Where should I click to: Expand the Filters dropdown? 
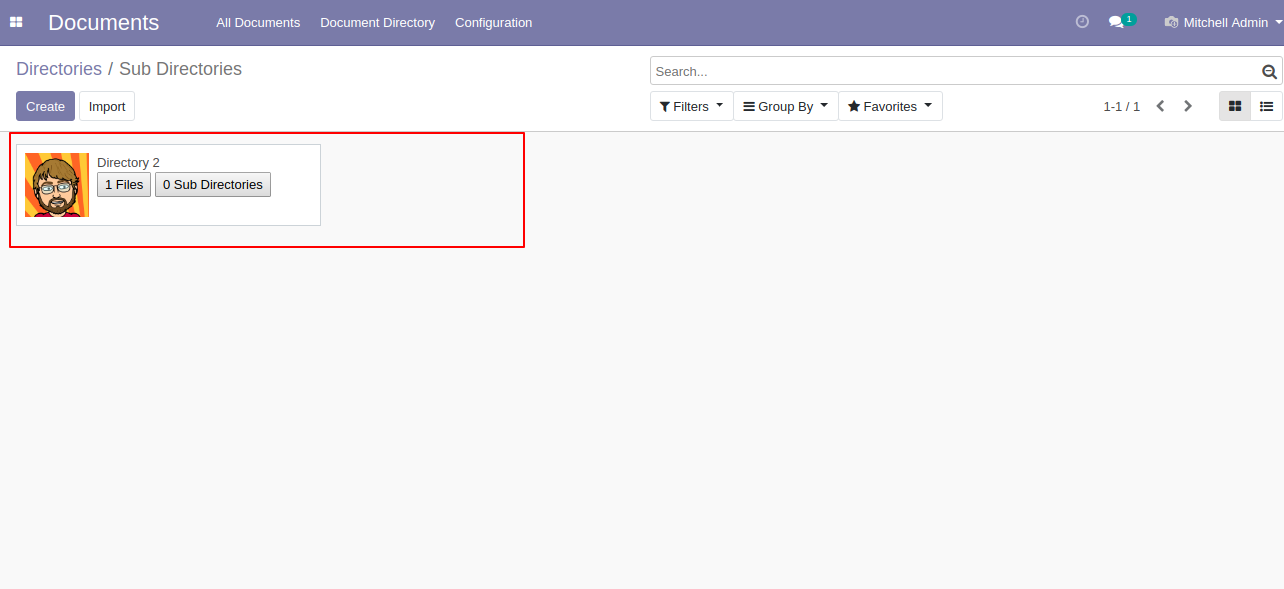[691, 106]
